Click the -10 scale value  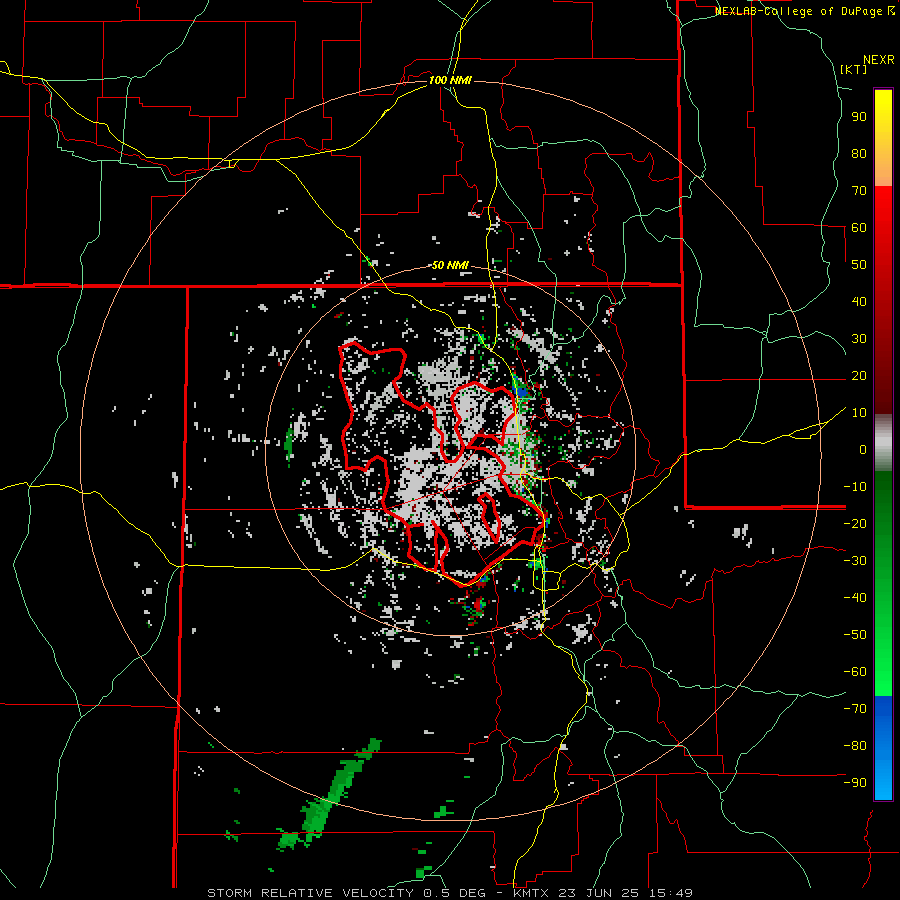click(855, 487)
